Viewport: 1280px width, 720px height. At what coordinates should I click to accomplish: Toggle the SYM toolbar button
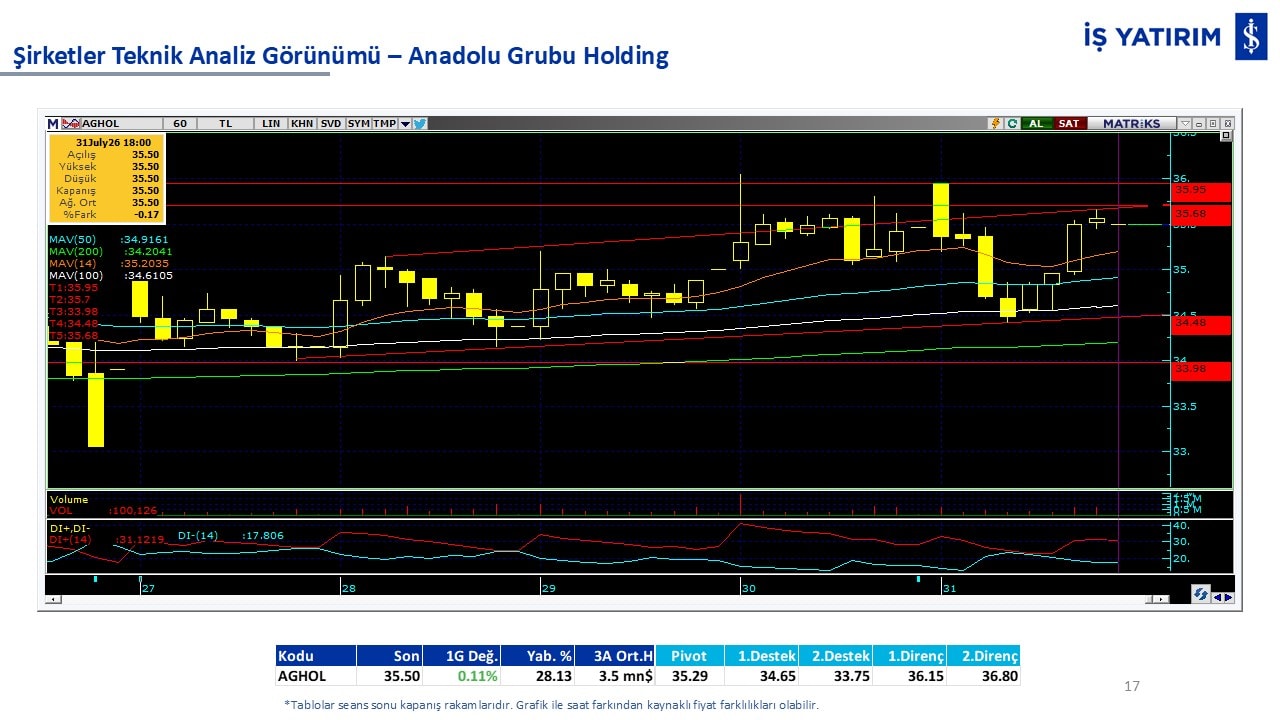[x=358, y=124]
